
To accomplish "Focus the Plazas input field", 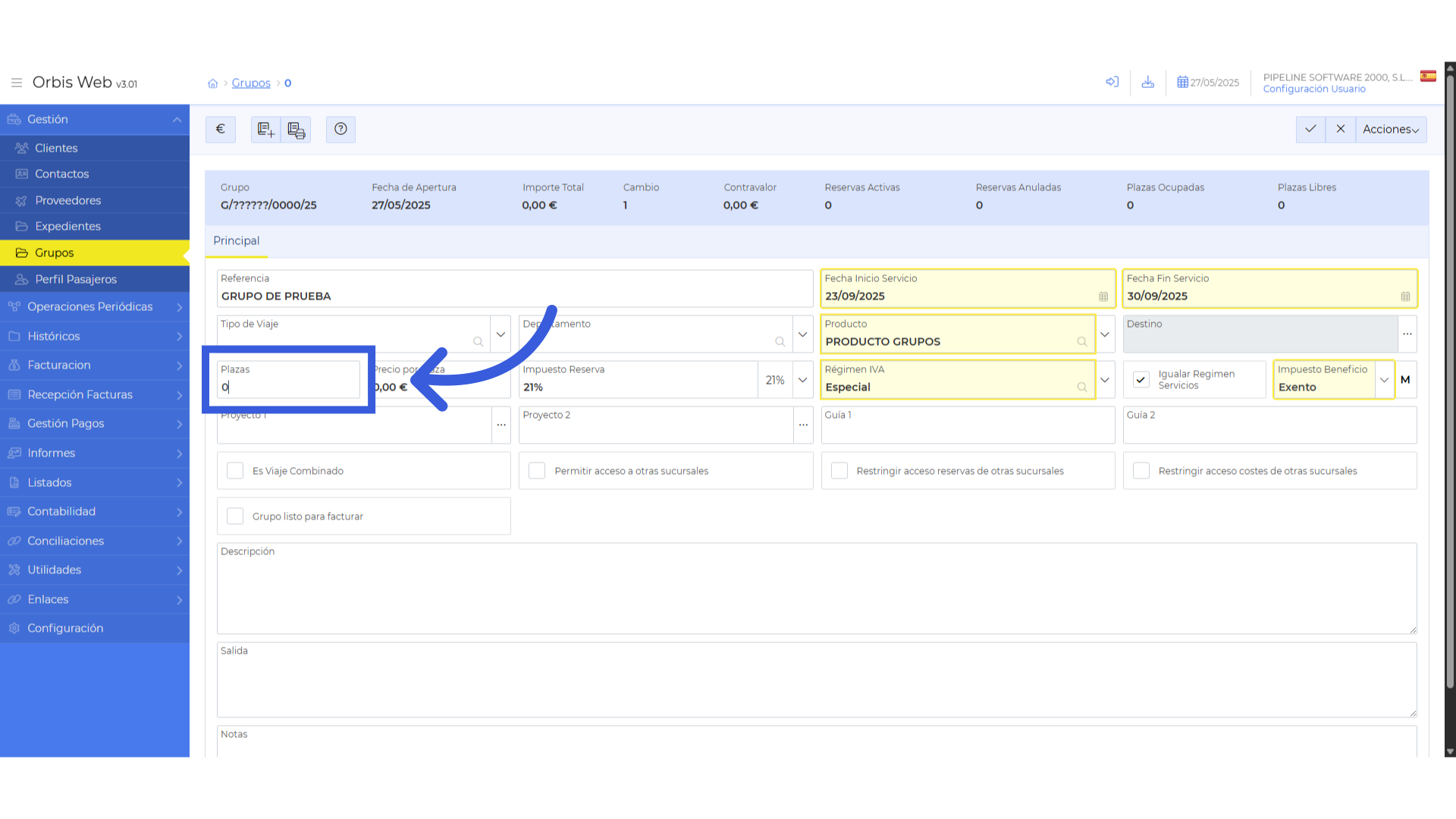I will point(288,380).
